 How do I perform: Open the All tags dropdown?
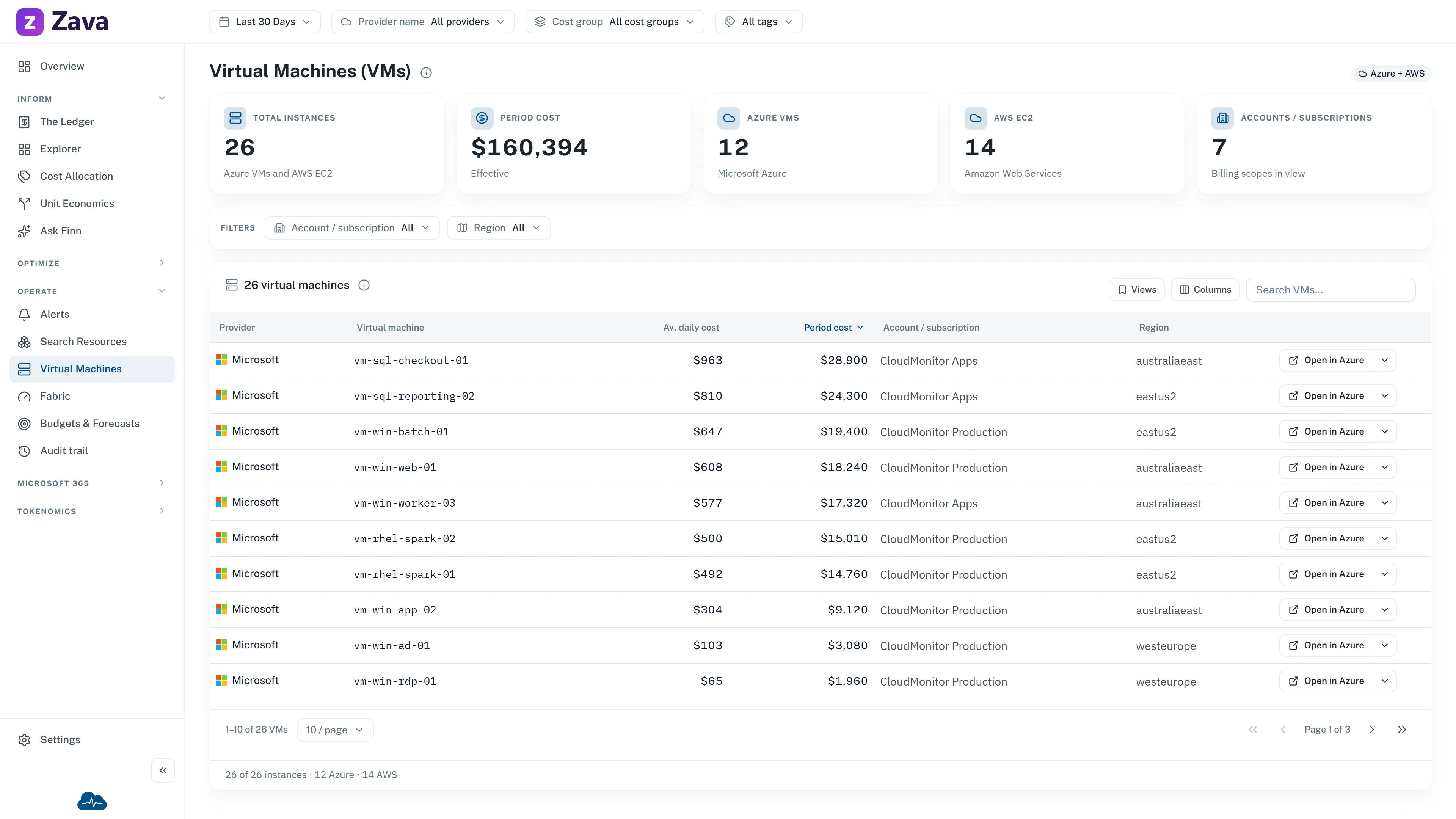coord(758,22)
